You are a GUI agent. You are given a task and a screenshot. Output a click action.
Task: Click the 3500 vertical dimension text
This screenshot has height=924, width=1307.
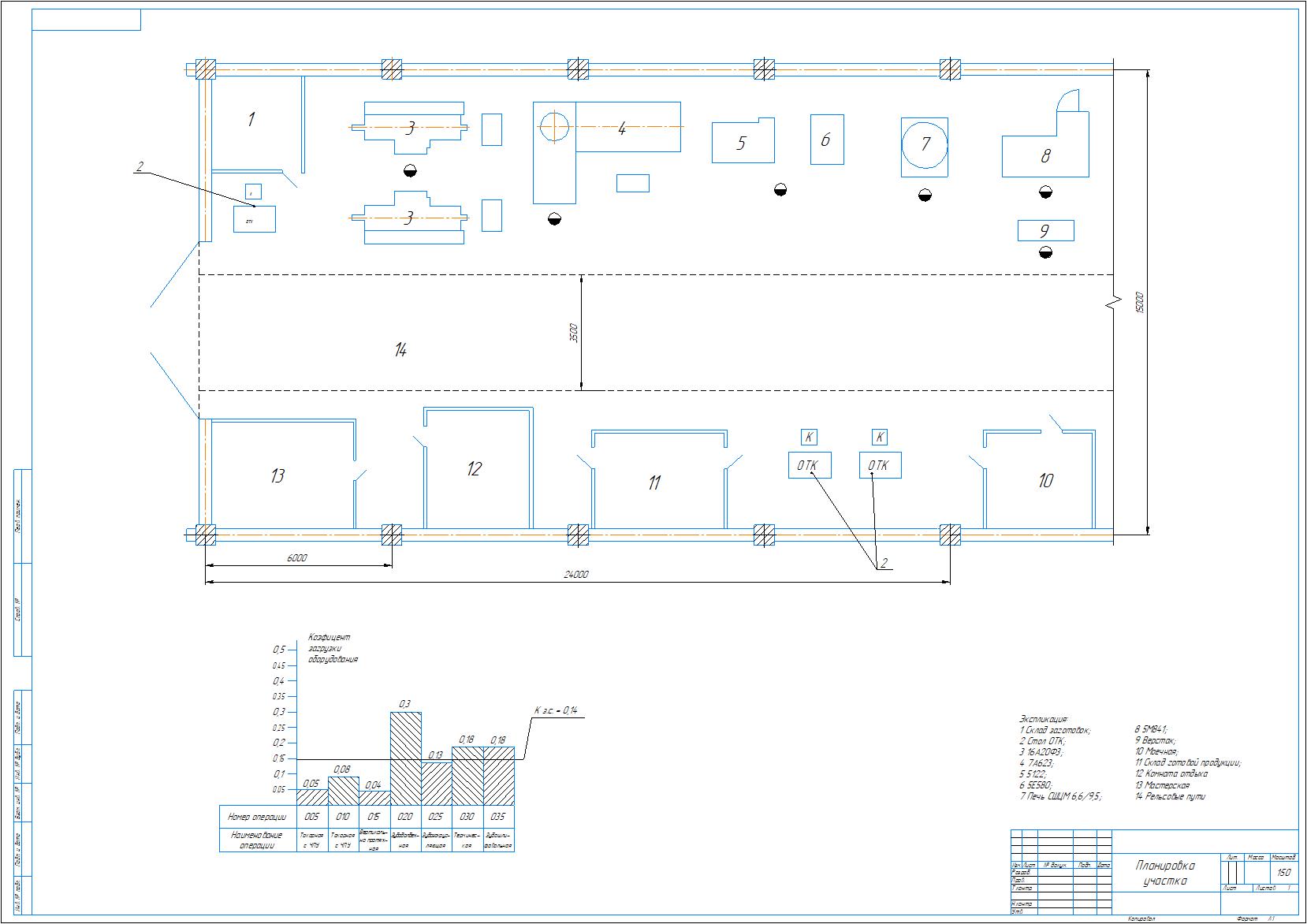[574, 333]
